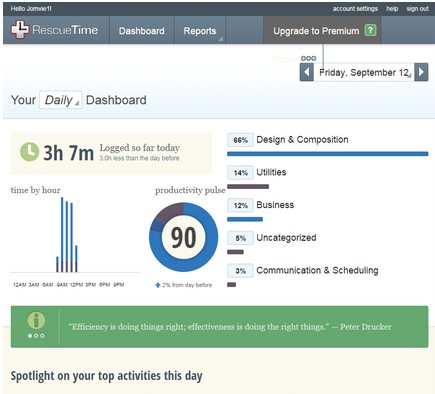Select the second banner pagination dot

pos(36,336)
